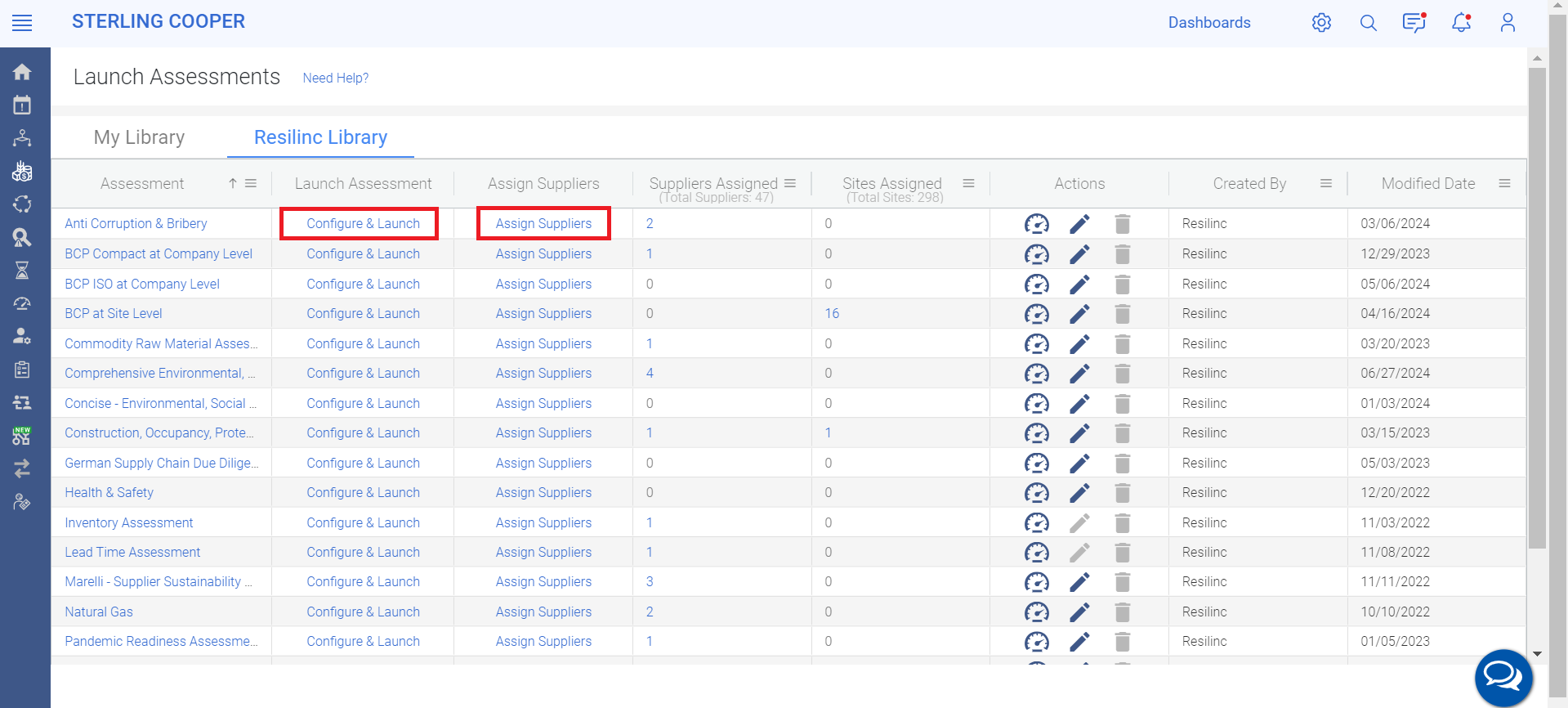Open the user edit sidebar icon
Image resolution: width=1568 pixels, height=708 pixels.
[x=22, y=502]
